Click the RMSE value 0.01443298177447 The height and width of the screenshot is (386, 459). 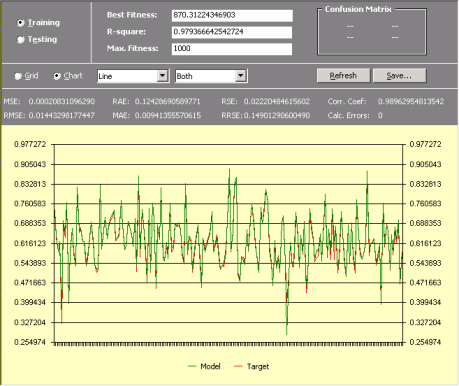[62, 115]
